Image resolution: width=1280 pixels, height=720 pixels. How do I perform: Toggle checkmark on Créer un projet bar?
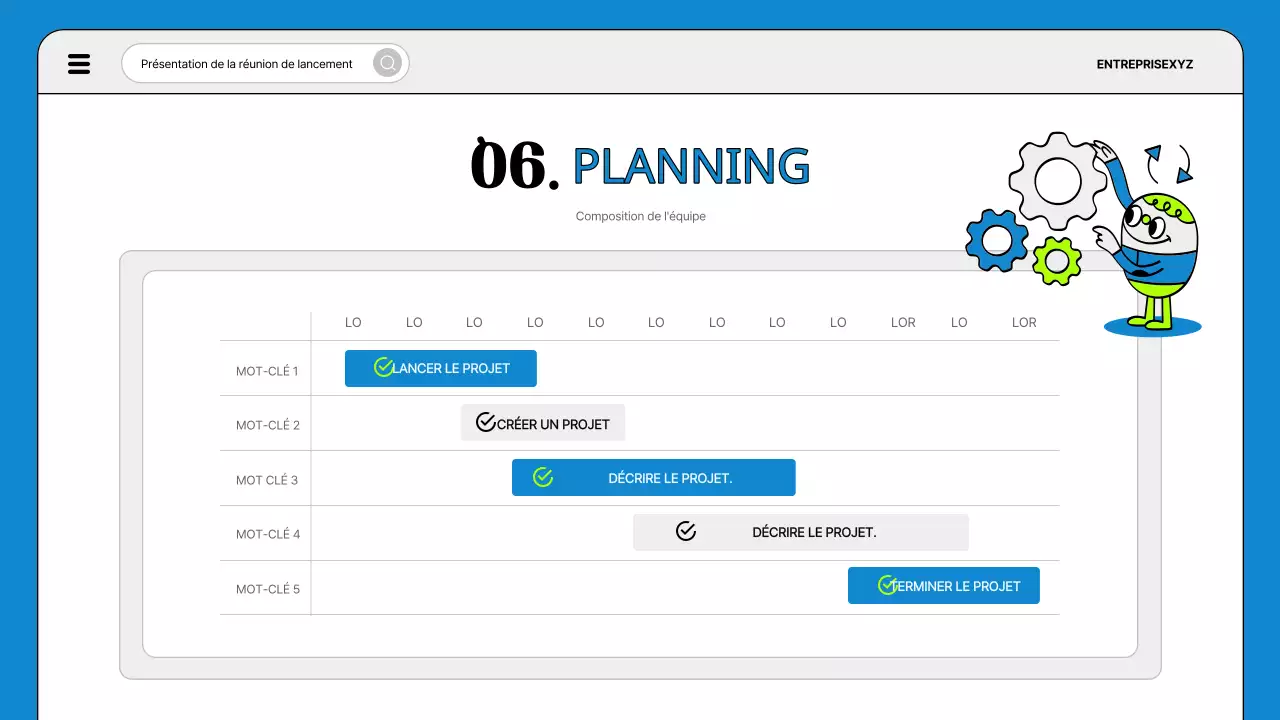click(x=486, y=423)
